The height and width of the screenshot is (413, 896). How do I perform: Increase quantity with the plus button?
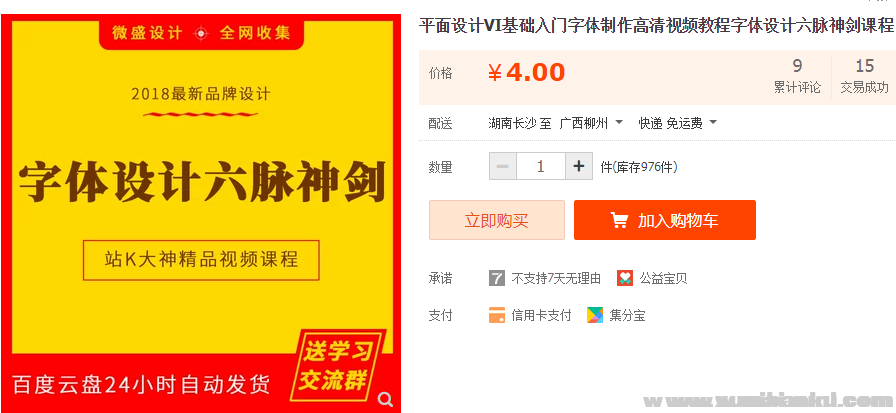pyautogui.click(x=579, y=167)
